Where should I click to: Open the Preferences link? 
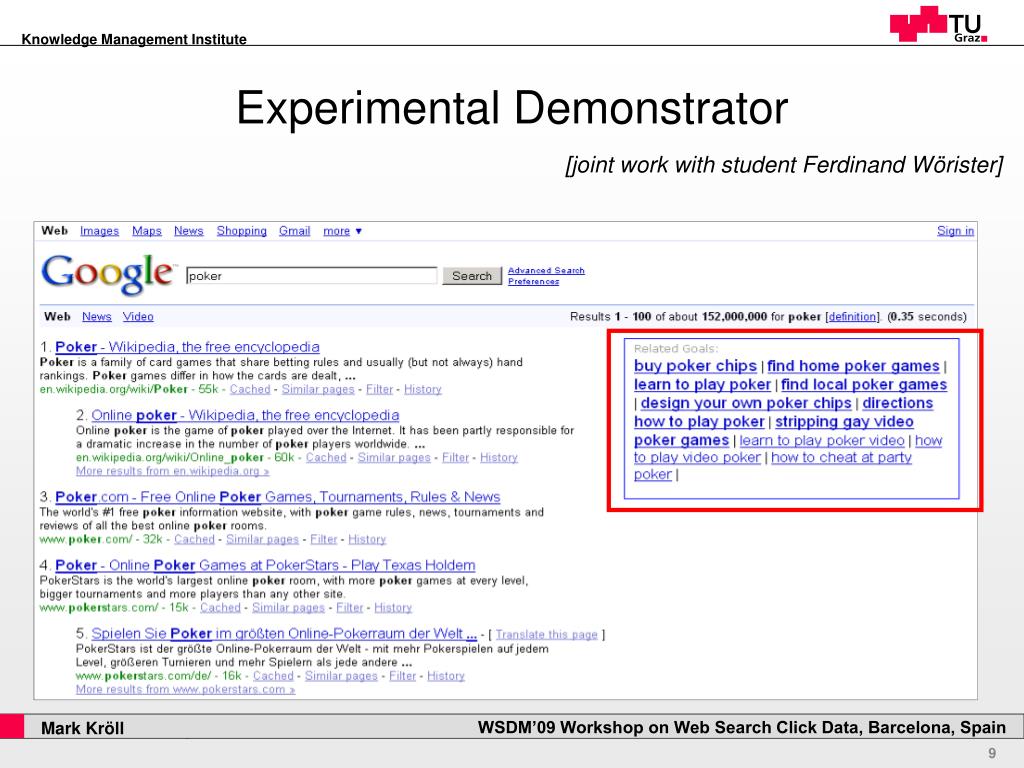pos(534,281)
